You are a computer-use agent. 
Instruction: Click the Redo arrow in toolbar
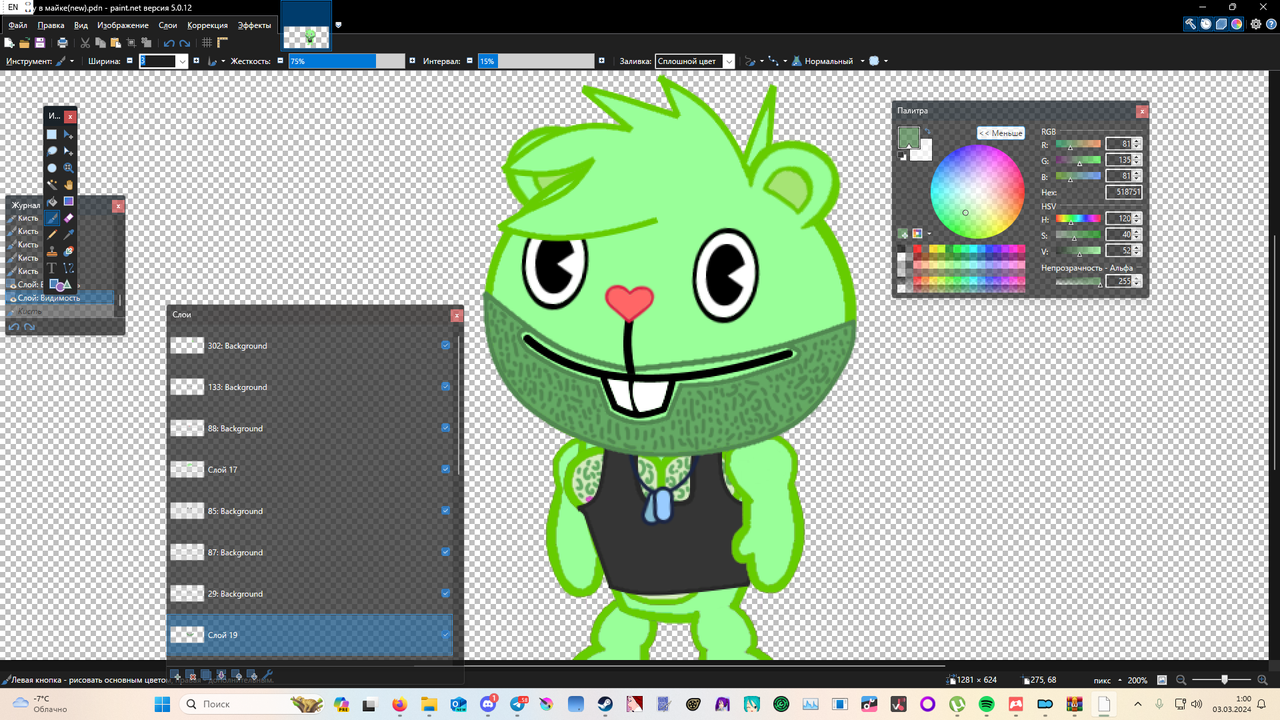185,43
